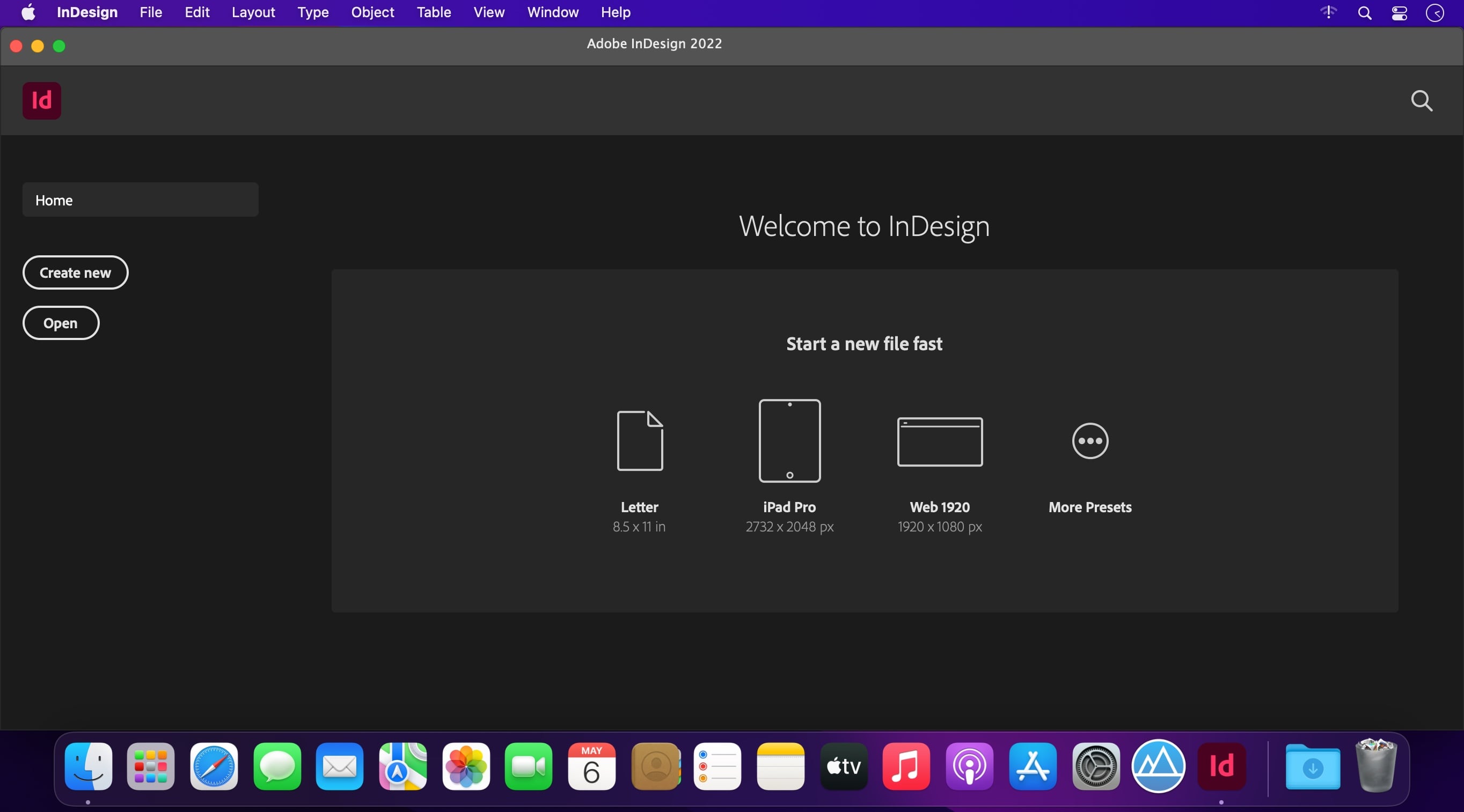Screen dimensions: 1464x812
Task: Open the Trash in the Dock
Action: 1376,765
